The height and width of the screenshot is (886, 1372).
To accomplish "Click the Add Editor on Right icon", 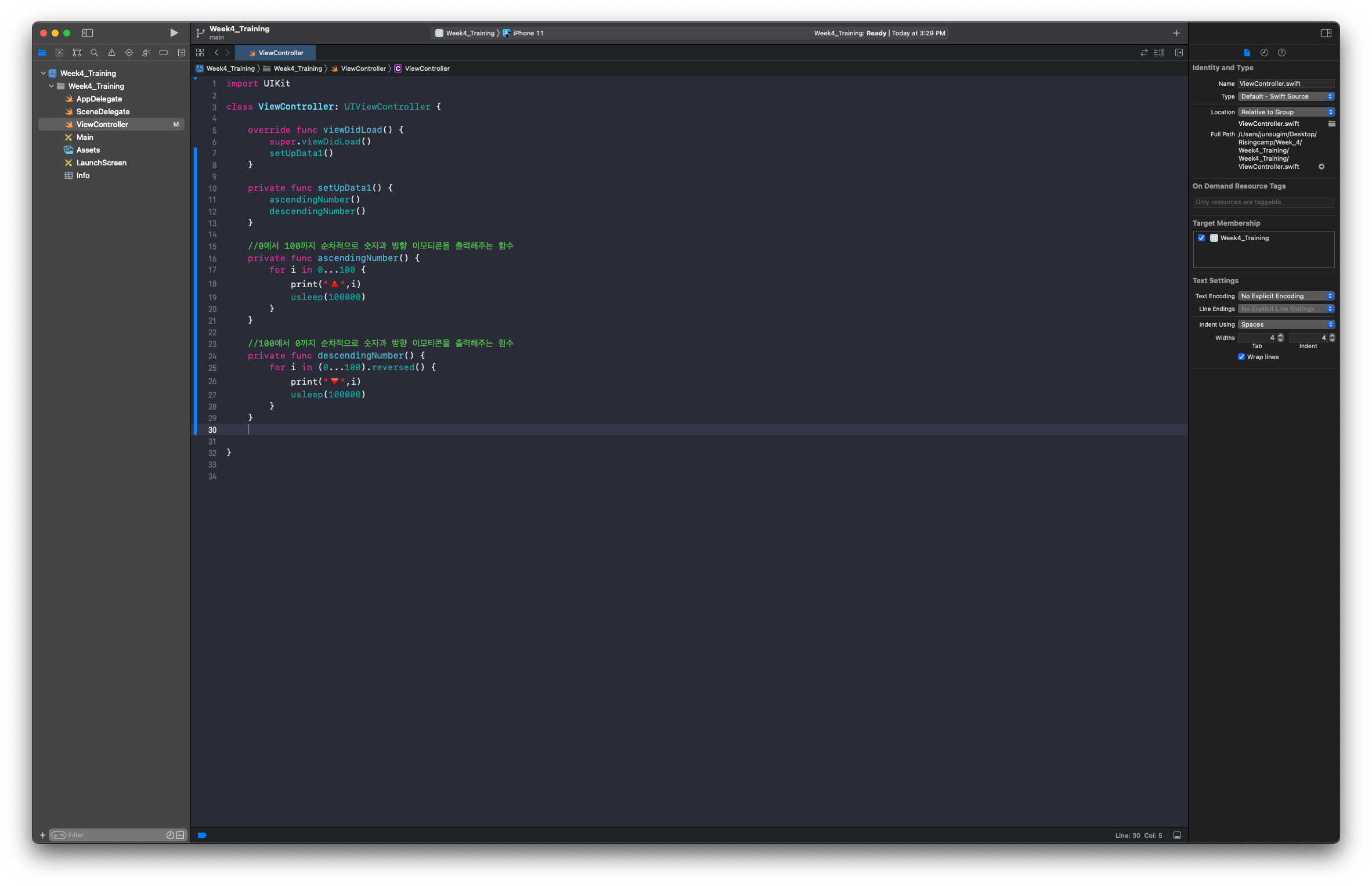I will [1179, 53].
